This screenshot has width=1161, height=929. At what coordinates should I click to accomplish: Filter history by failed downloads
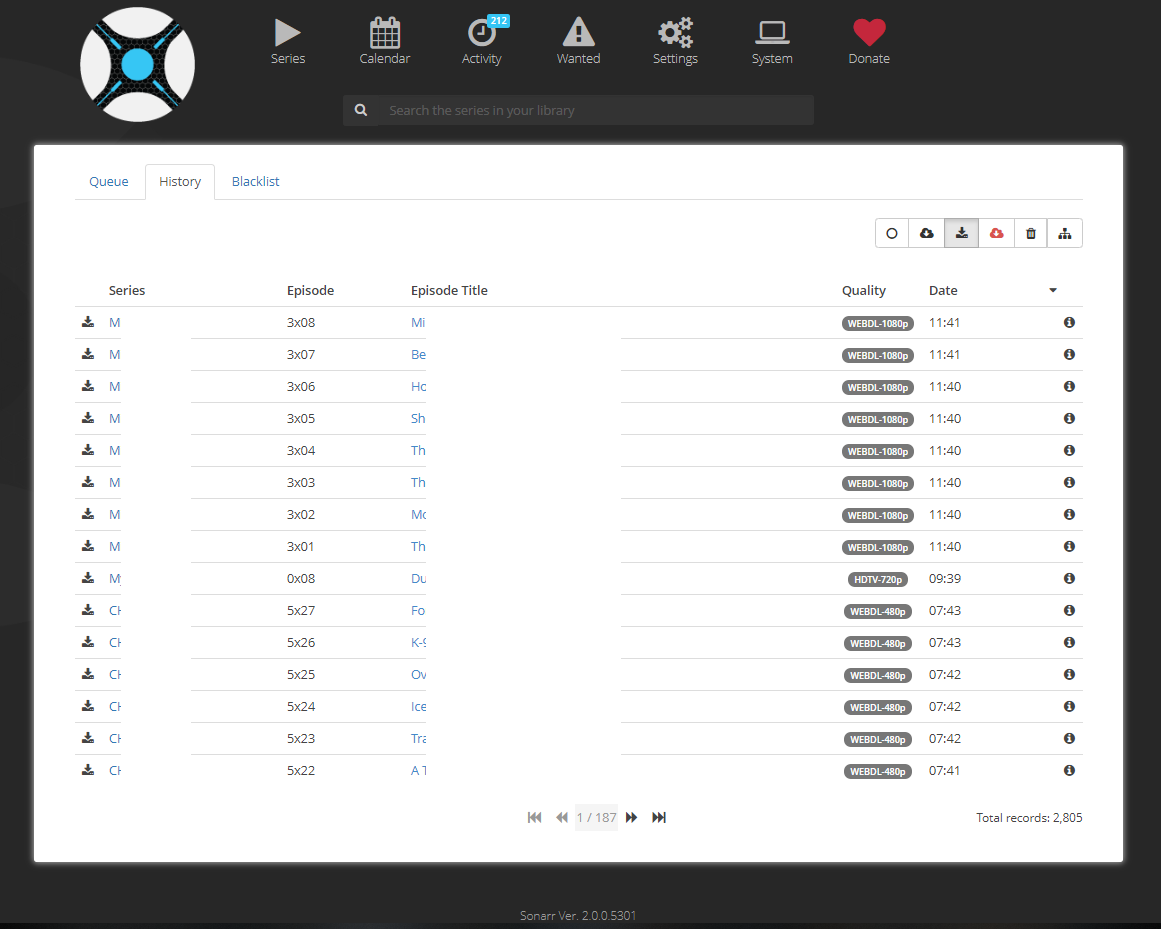click(x=997, y=233)
